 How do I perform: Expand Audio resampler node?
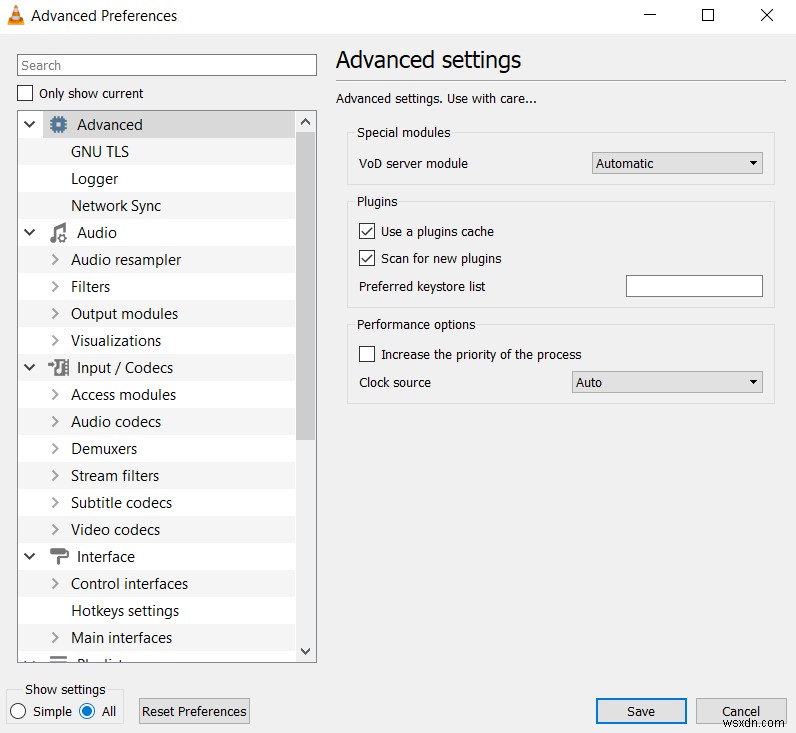pos(55,259)
